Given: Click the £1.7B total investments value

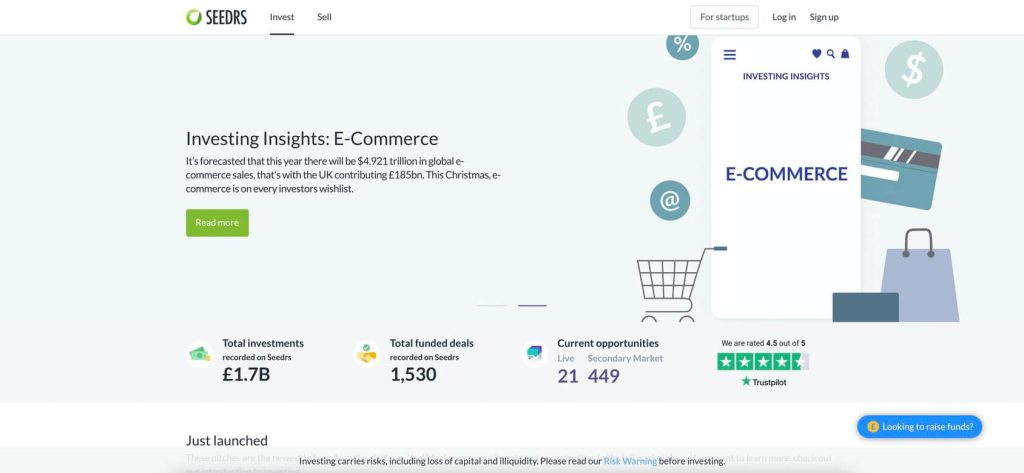Looking at the screenshot, I should click(246, 374).
